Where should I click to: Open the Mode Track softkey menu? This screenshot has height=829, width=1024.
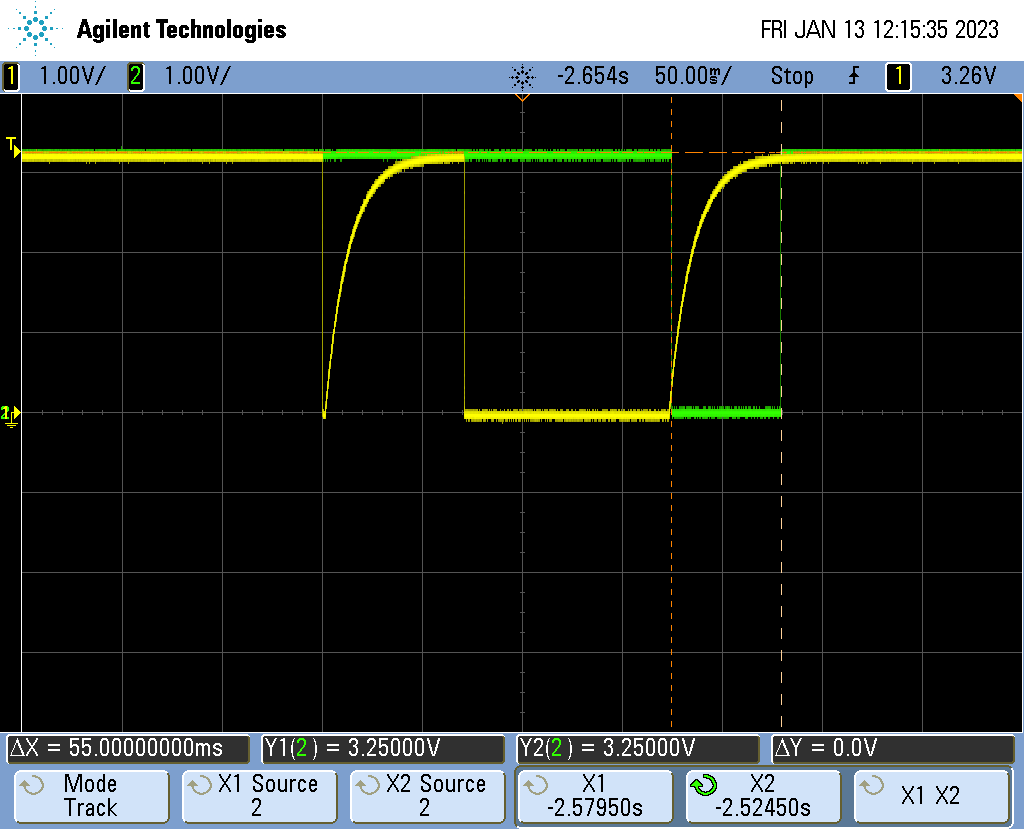tap(90, 796)
